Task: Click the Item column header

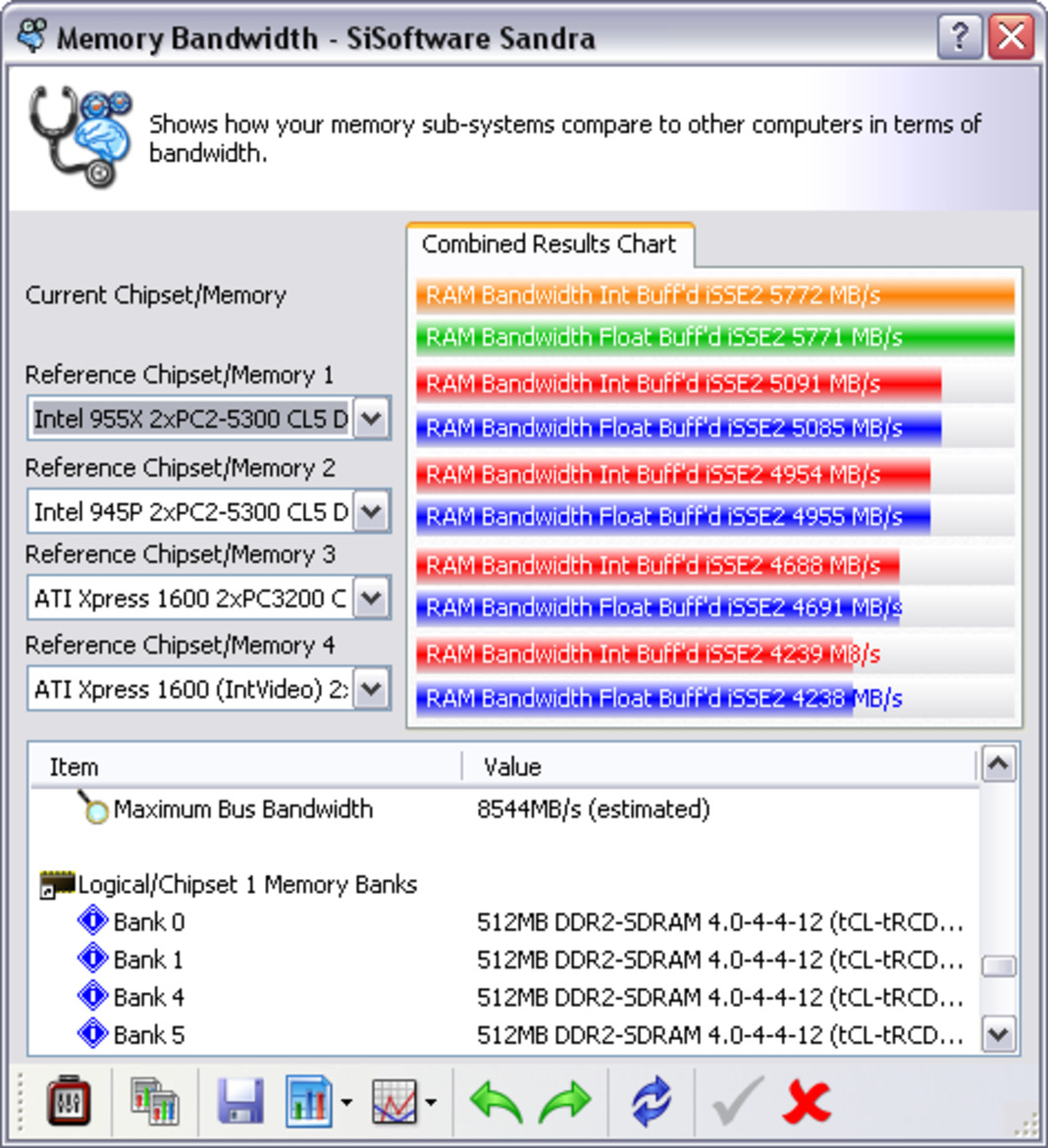Action: point(245,766)
